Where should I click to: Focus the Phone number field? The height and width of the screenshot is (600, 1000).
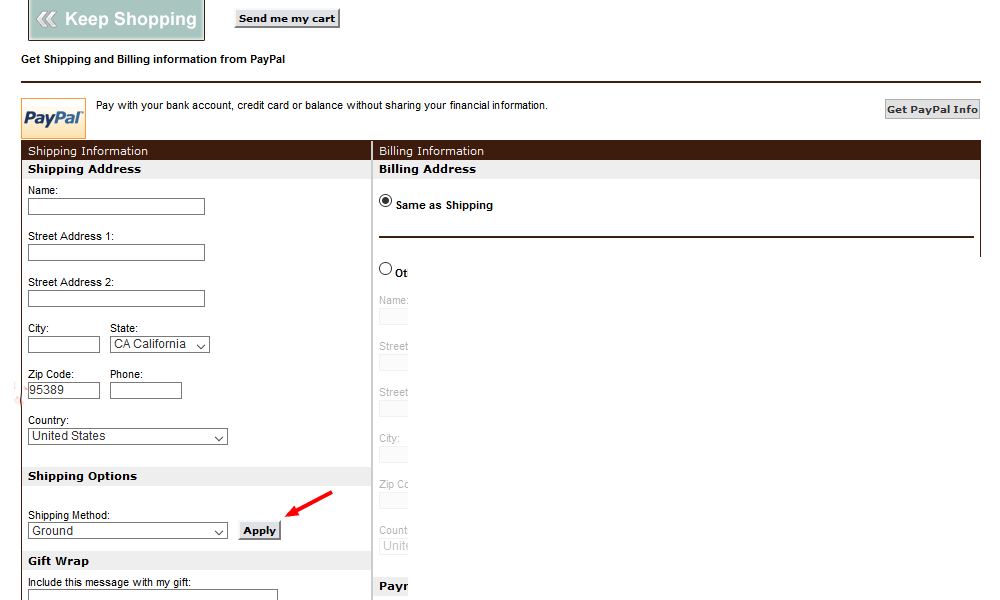tap(146, 391)
